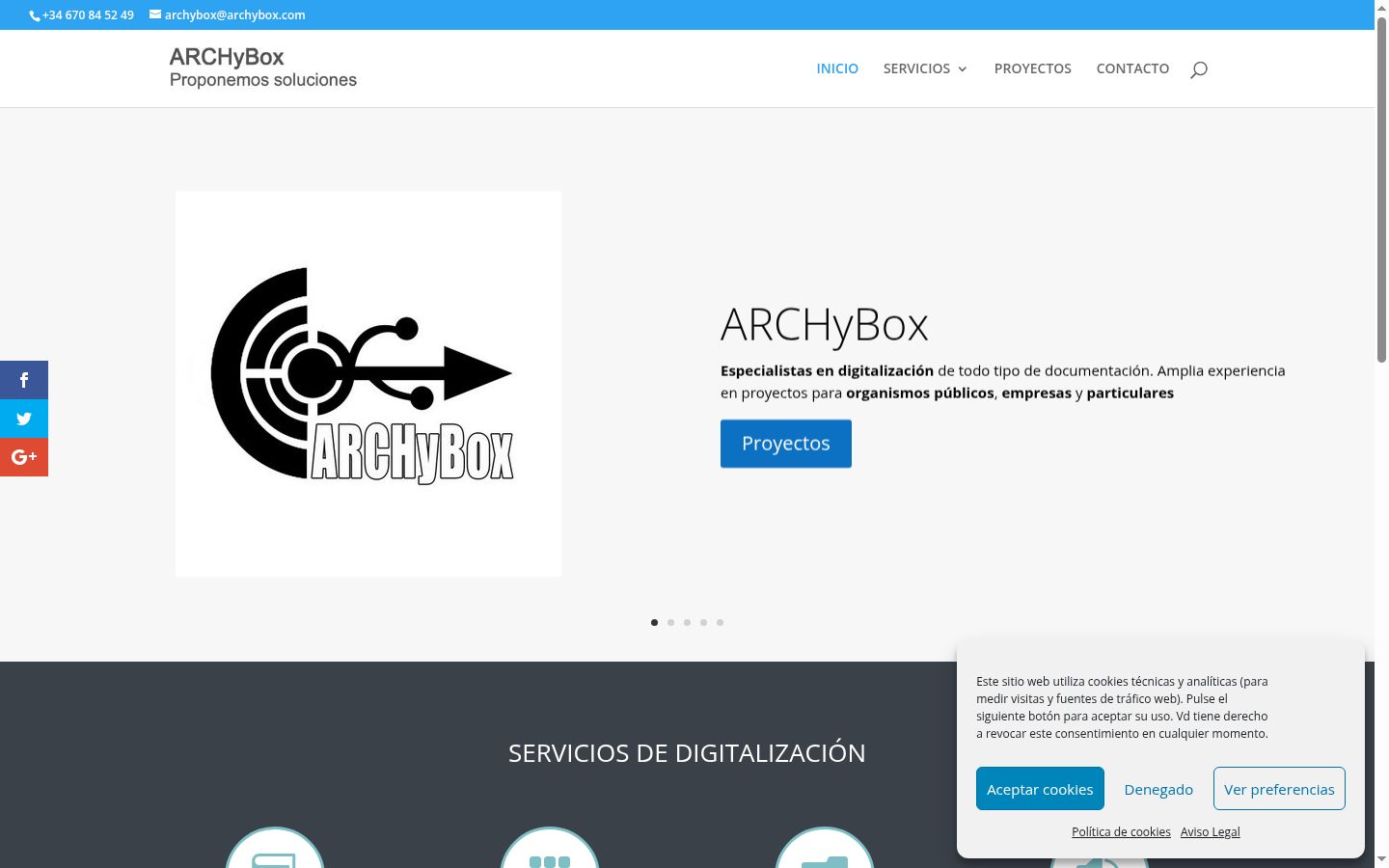The image size is (1389, 868).
Task: Open the Aviso Legal link
Action: (x=1211, y=832)
